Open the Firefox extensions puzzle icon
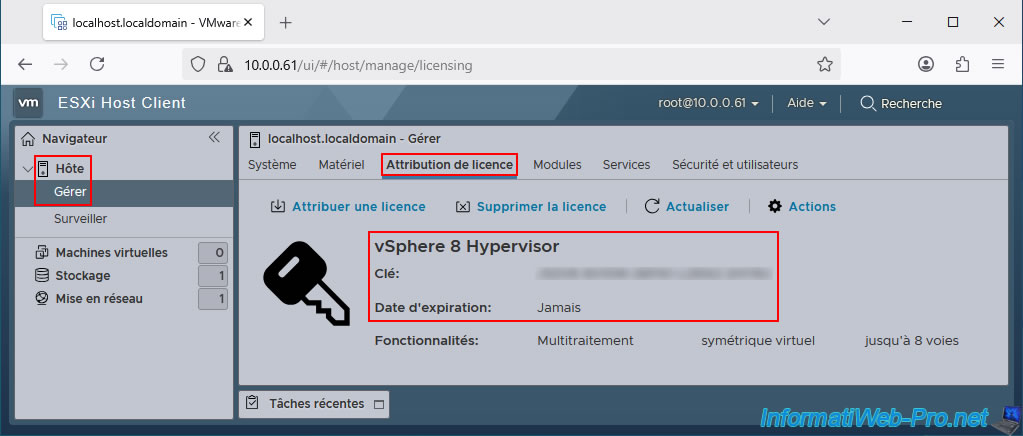Screen dimensions: 1023x436 tap(962, 64)
